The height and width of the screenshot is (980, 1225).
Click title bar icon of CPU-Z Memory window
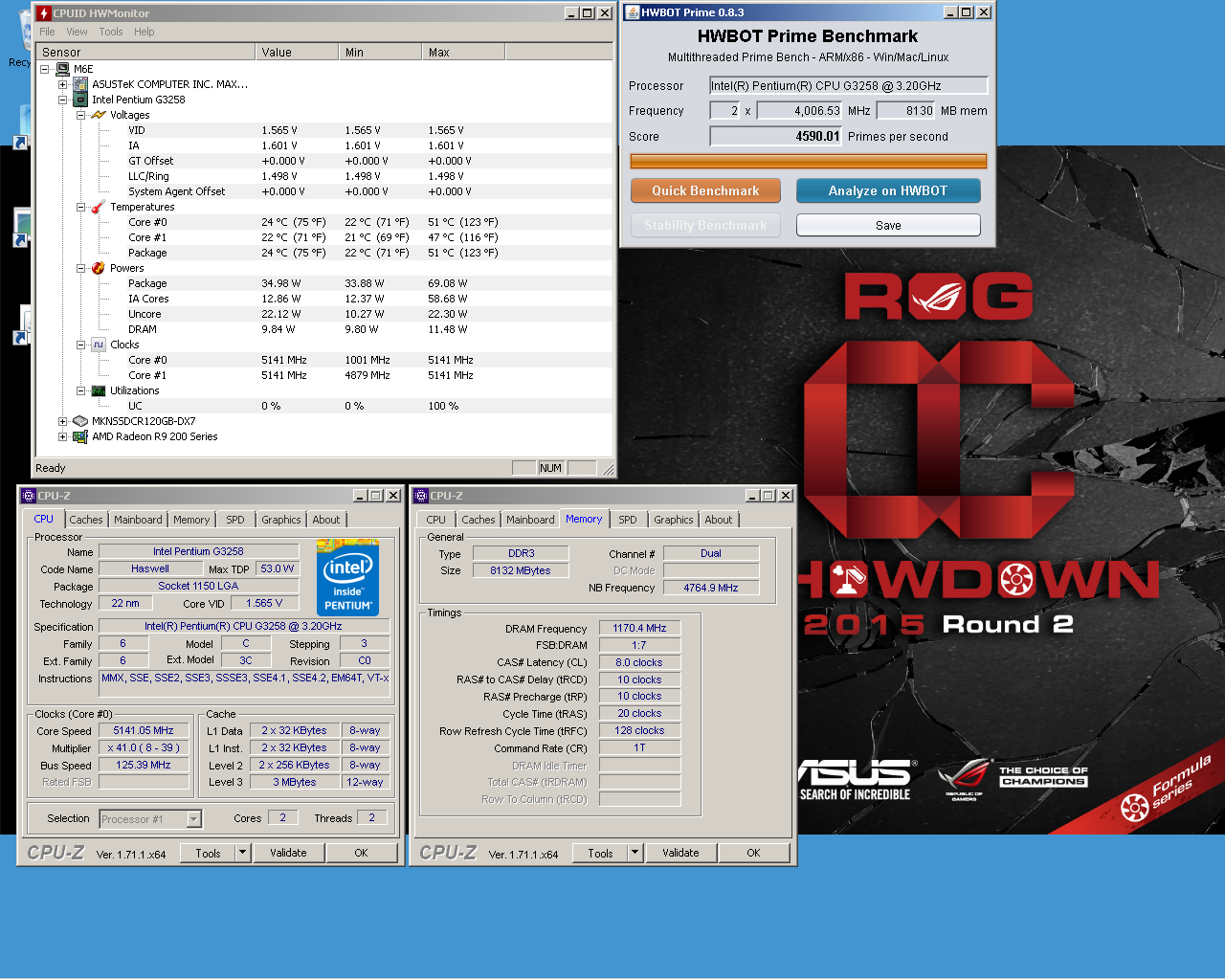click(421, 496)
